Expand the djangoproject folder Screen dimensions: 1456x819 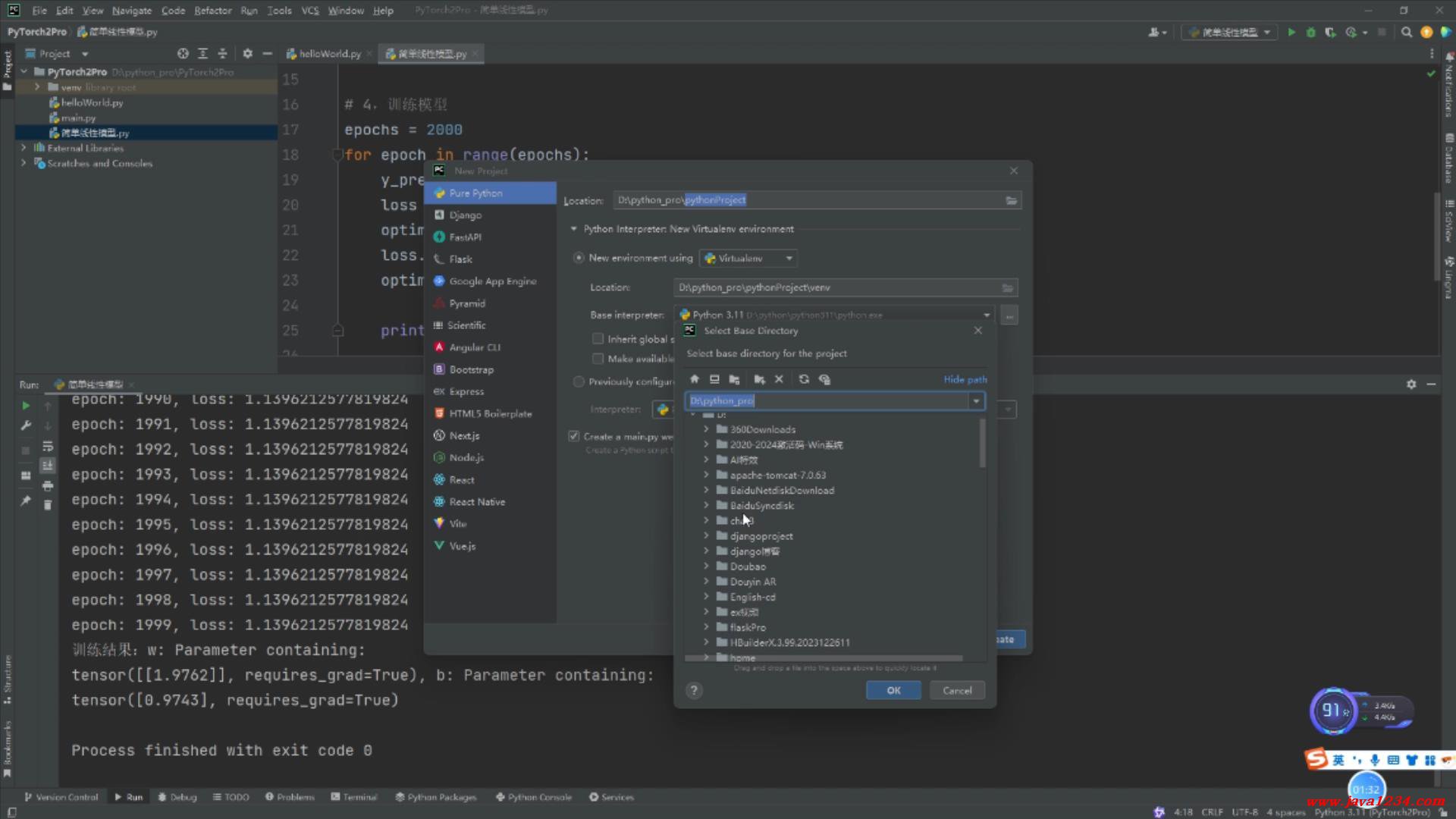706,536
